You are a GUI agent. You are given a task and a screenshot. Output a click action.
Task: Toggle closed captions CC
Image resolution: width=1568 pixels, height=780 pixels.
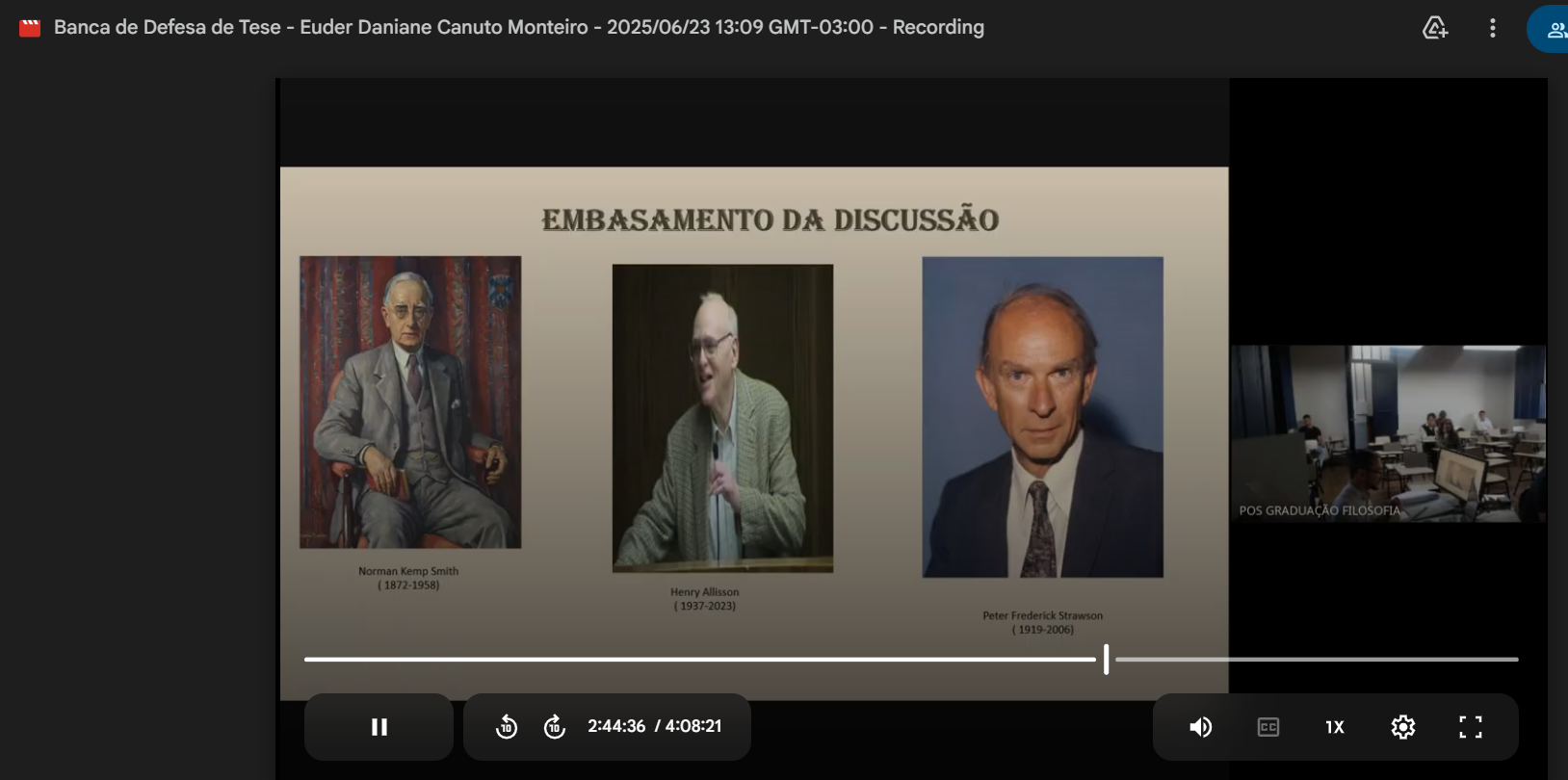1268,727
